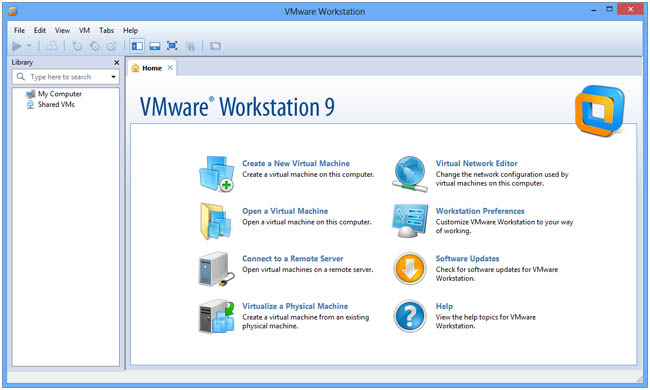The height and width of the screenshot is (390, 650).
Task: Click the Virtualize a Physical Machine link
Action: click(295, 306)
